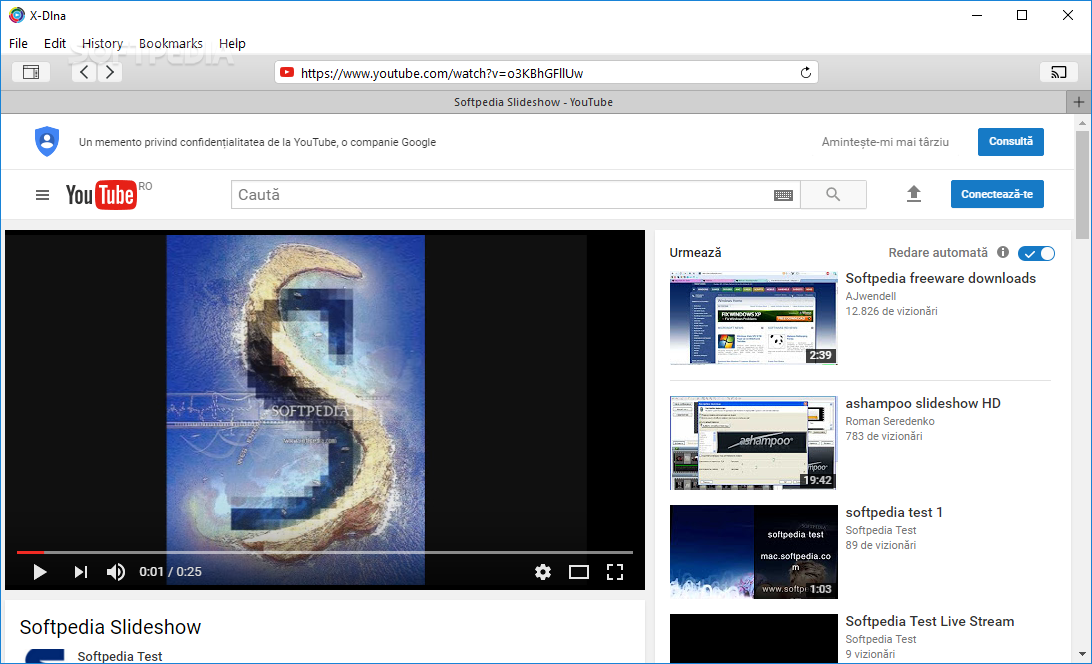Switch to theater mode

[579, 572]
